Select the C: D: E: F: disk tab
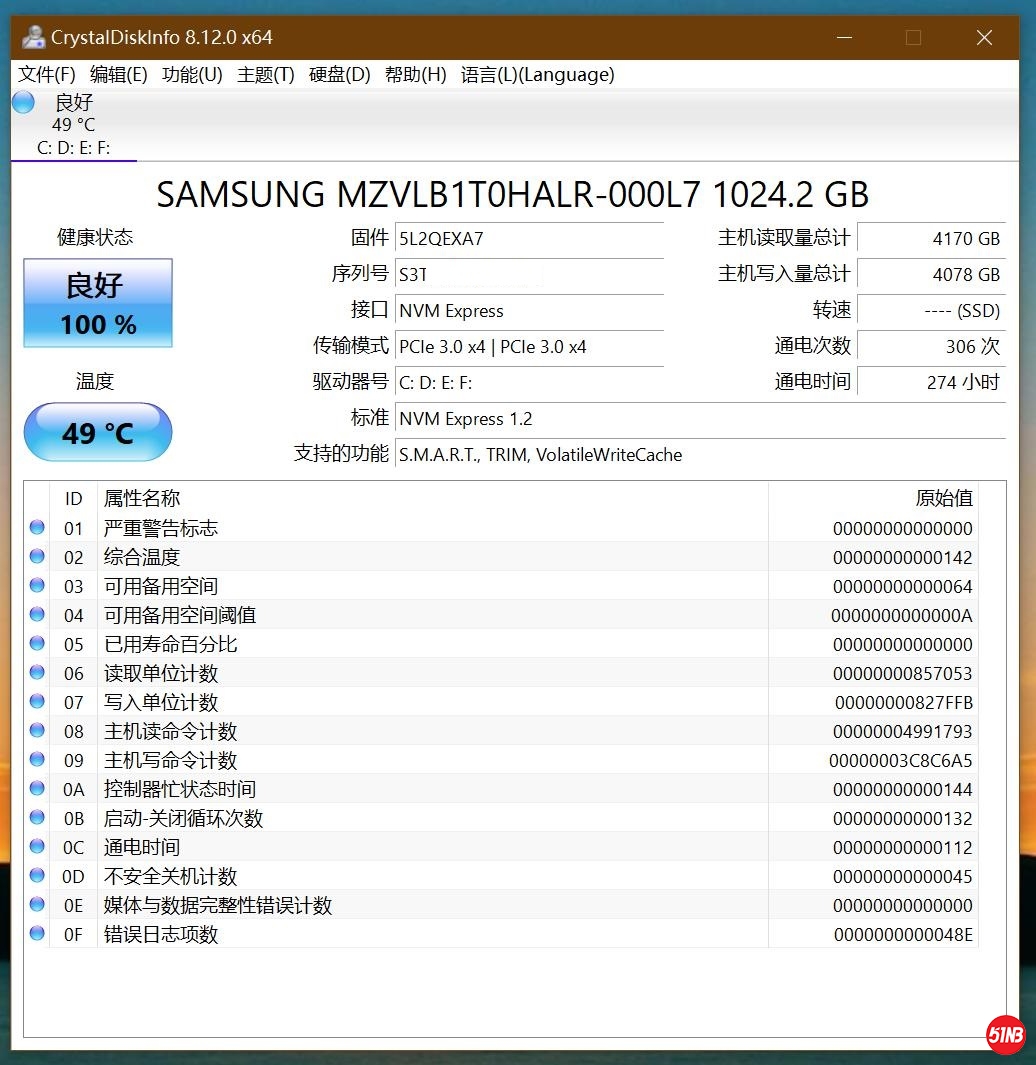The width and height of the screenshot is (1036, 1065). (73, 148)
